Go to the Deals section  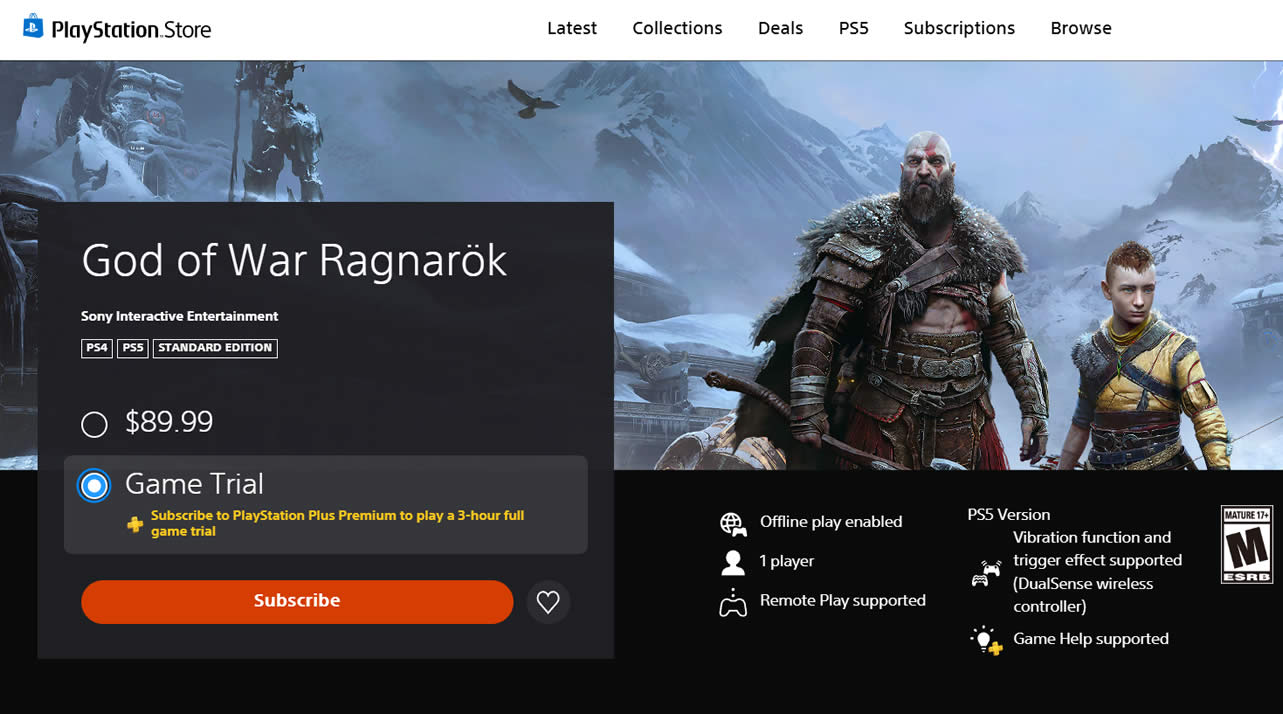(x=780, y=28)
